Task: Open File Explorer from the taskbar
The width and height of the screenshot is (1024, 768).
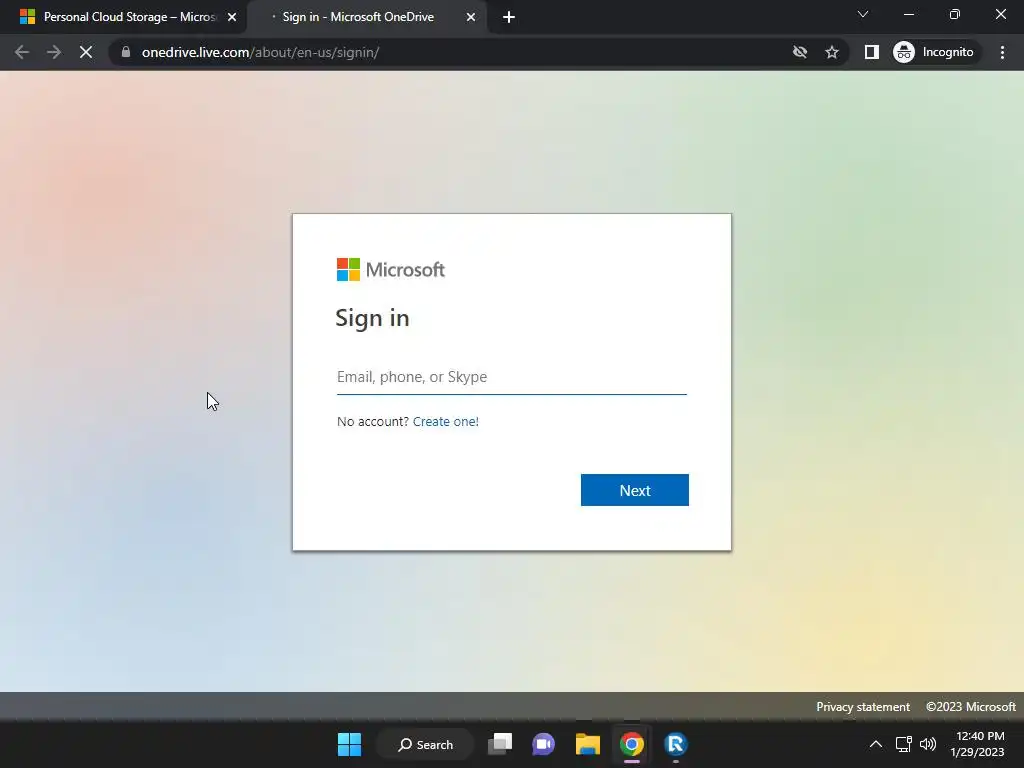Action: pos(588,744)
